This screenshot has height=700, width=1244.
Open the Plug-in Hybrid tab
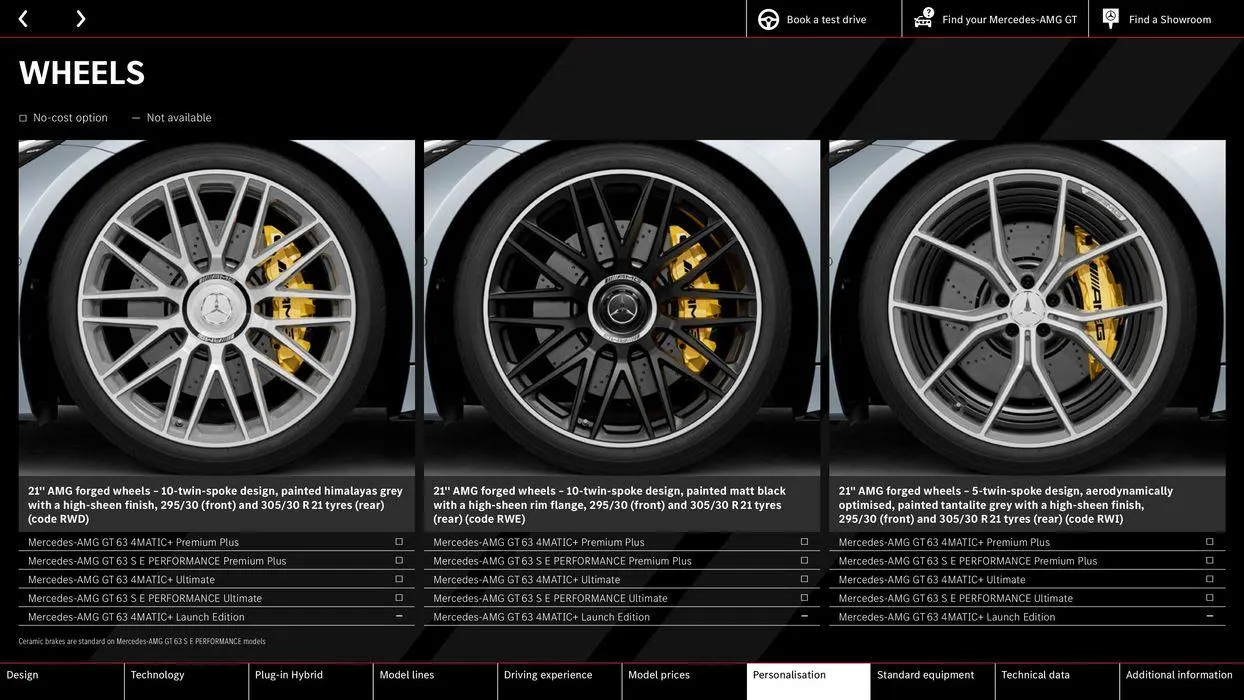click(311, 681)
